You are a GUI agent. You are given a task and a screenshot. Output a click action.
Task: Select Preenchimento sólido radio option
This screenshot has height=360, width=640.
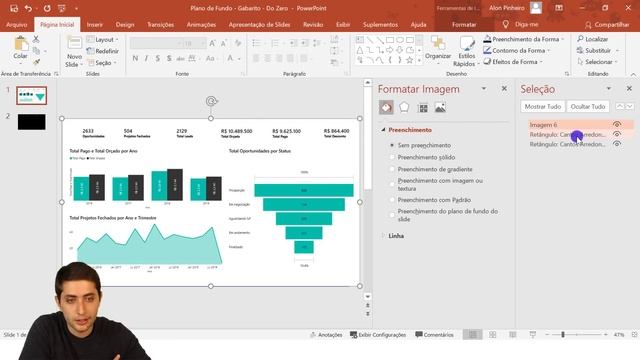coord(392,157)
